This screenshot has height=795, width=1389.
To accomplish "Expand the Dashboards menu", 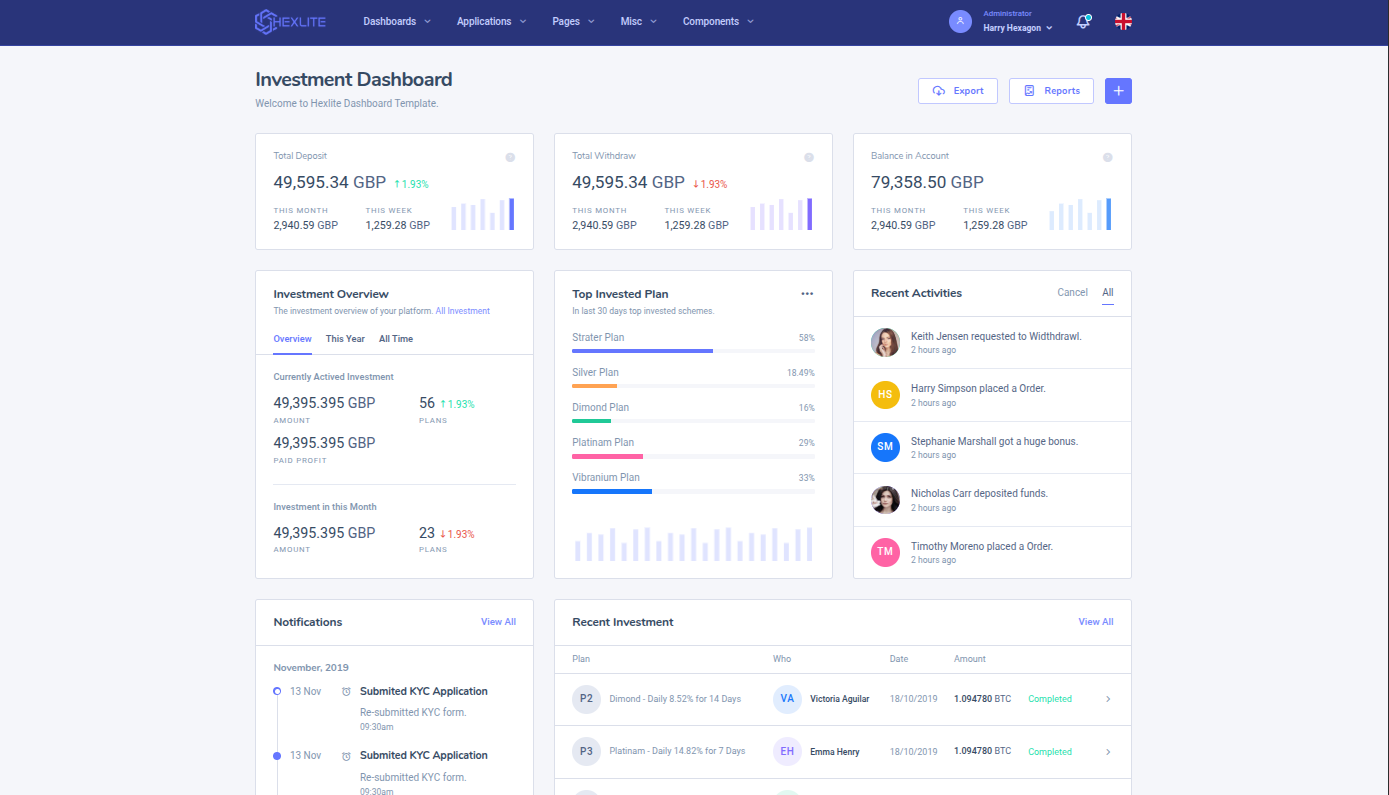I will coord(397,22).
